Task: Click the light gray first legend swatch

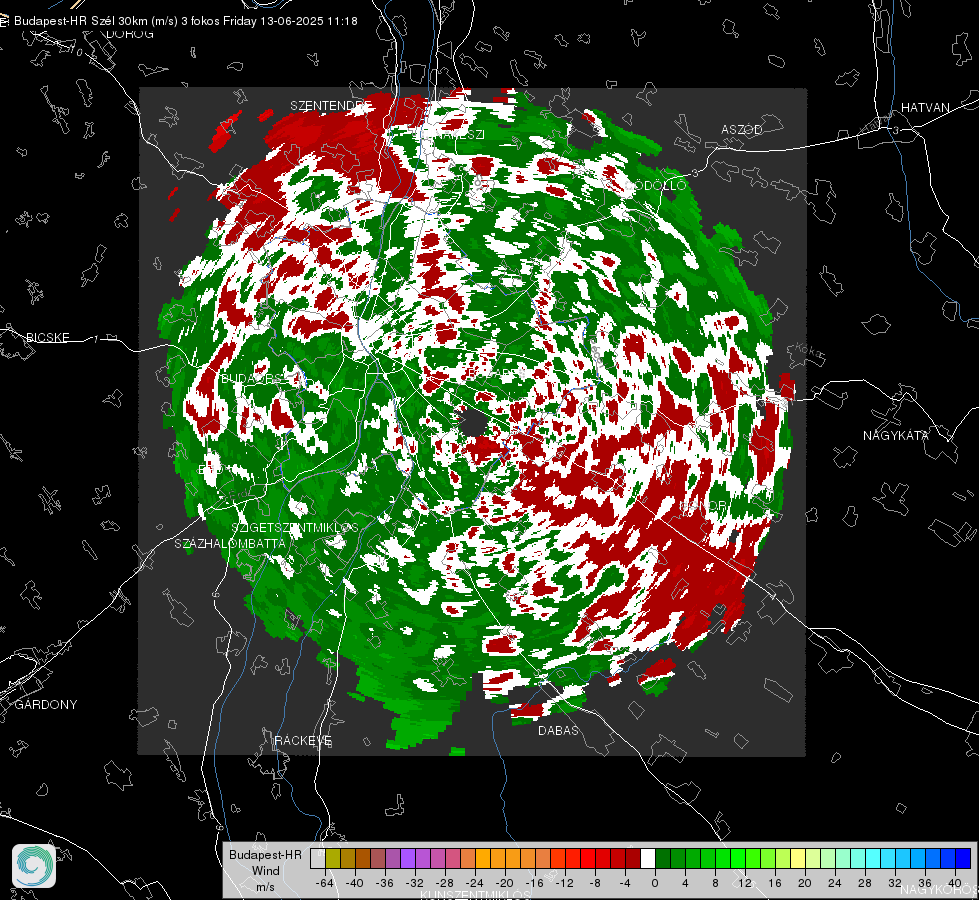Action: [x=318, y=858]
